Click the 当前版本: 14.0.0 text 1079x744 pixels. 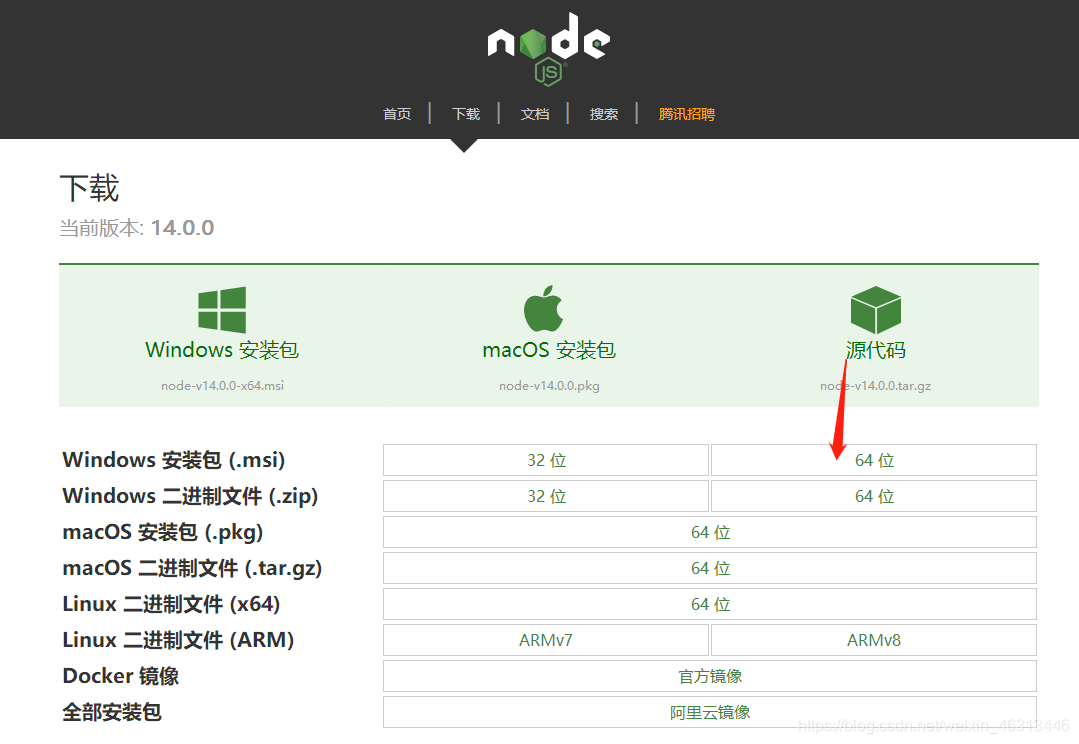click(136, 228)
